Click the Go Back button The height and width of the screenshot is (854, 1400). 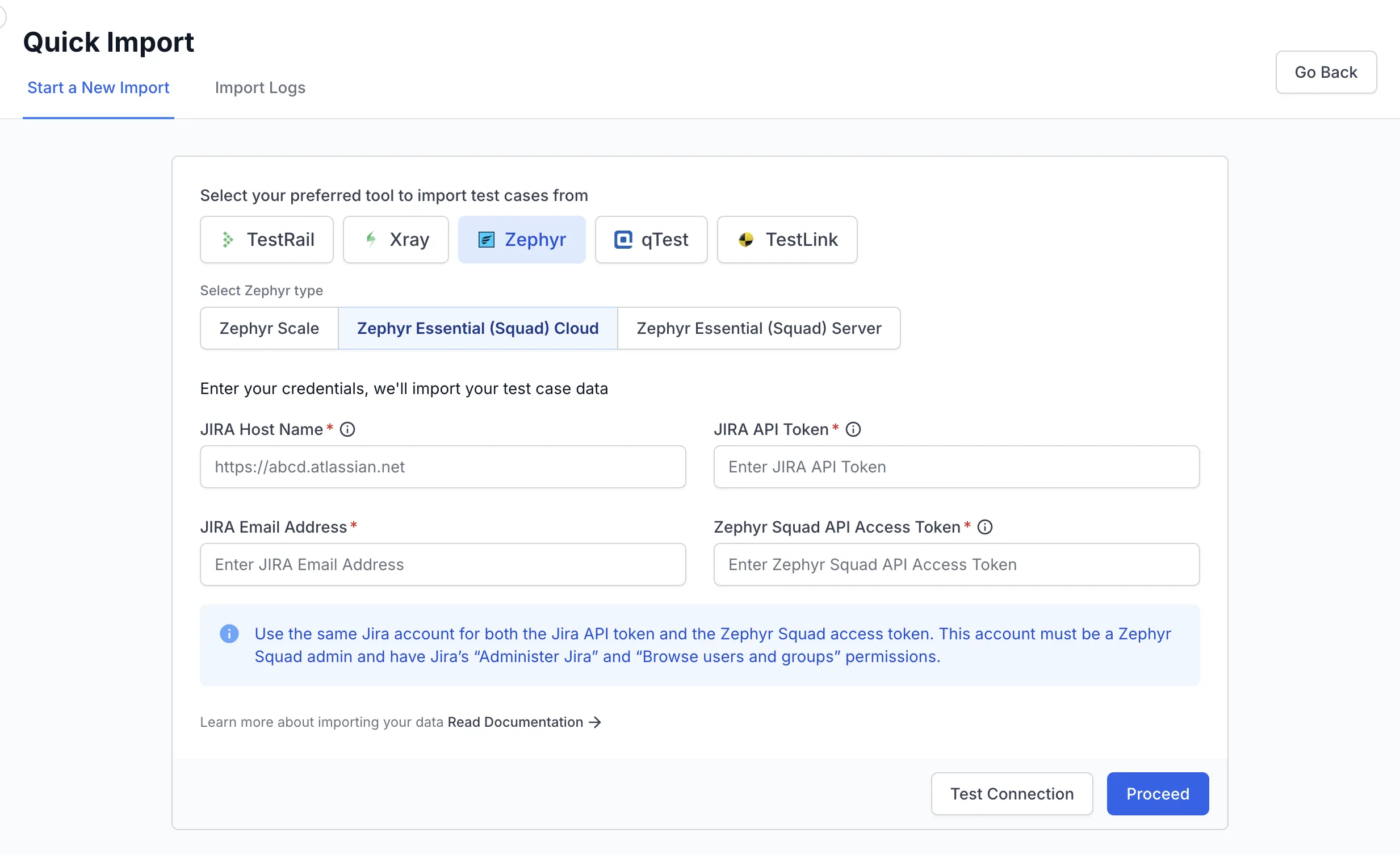pyautogui.click(x=1326, y=72)
